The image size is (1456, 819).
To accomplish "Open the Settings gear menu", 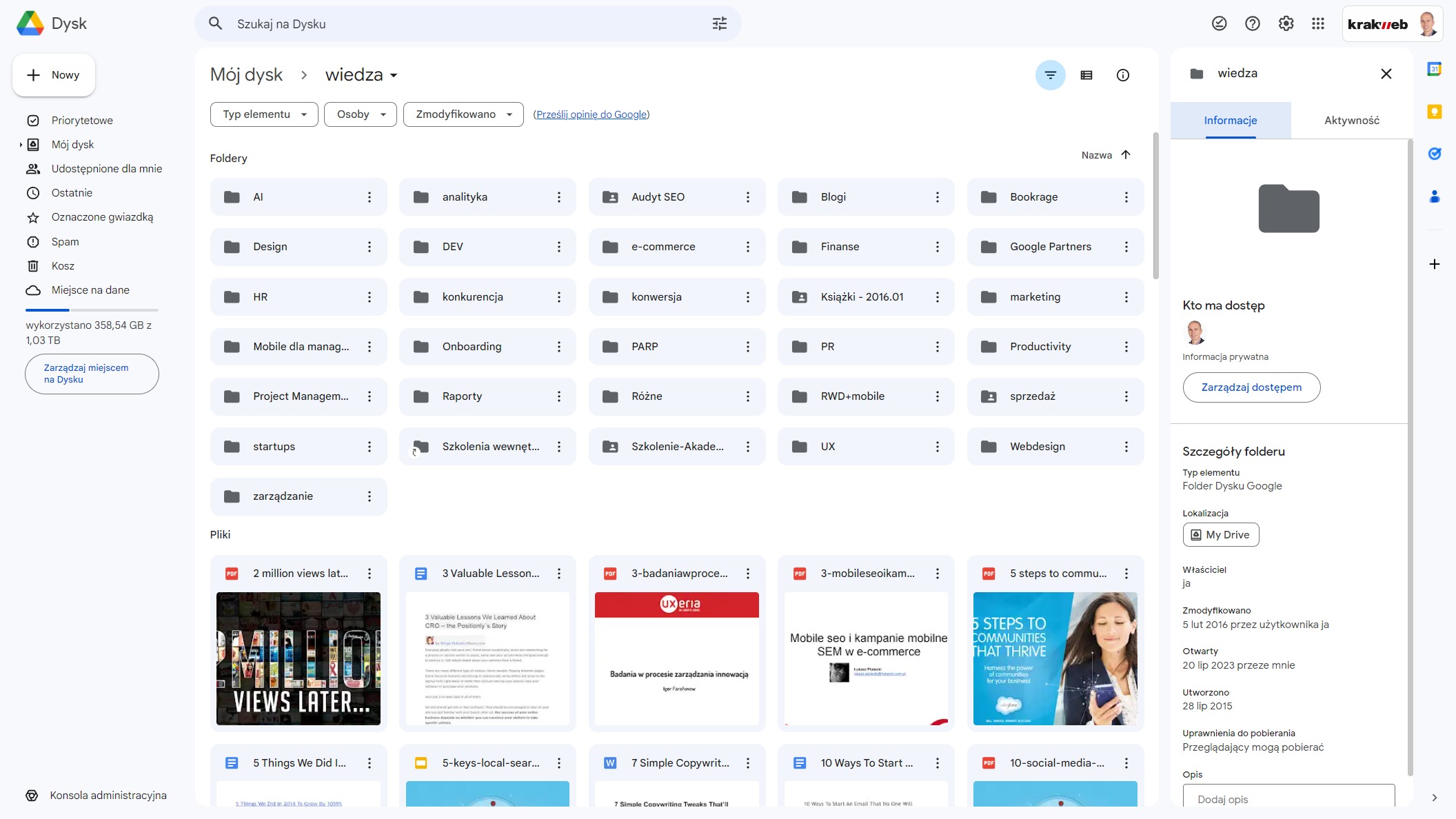I will (1286, 24).
